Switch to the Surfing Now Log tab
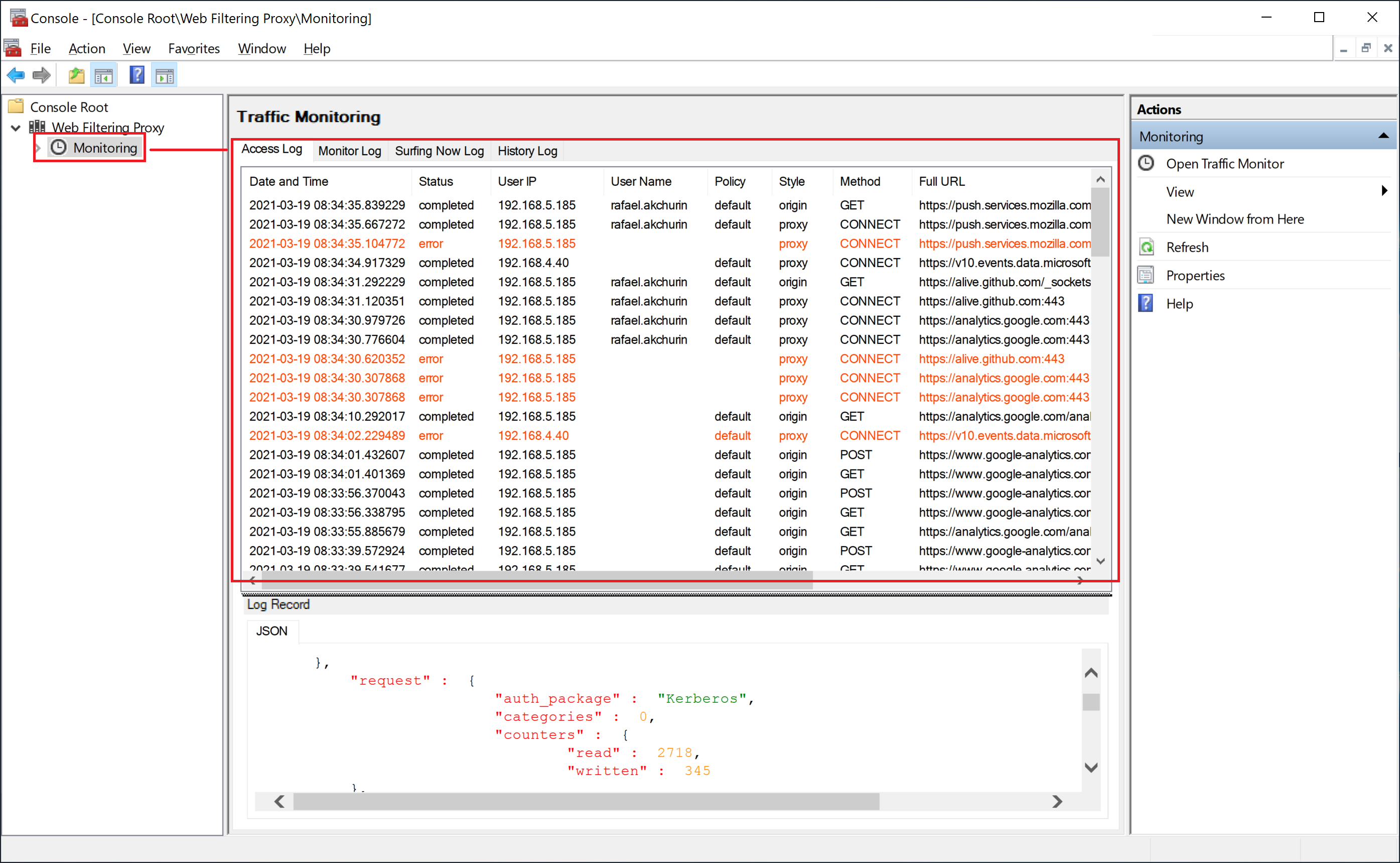The image size is (1400, 863). (439, 151)
